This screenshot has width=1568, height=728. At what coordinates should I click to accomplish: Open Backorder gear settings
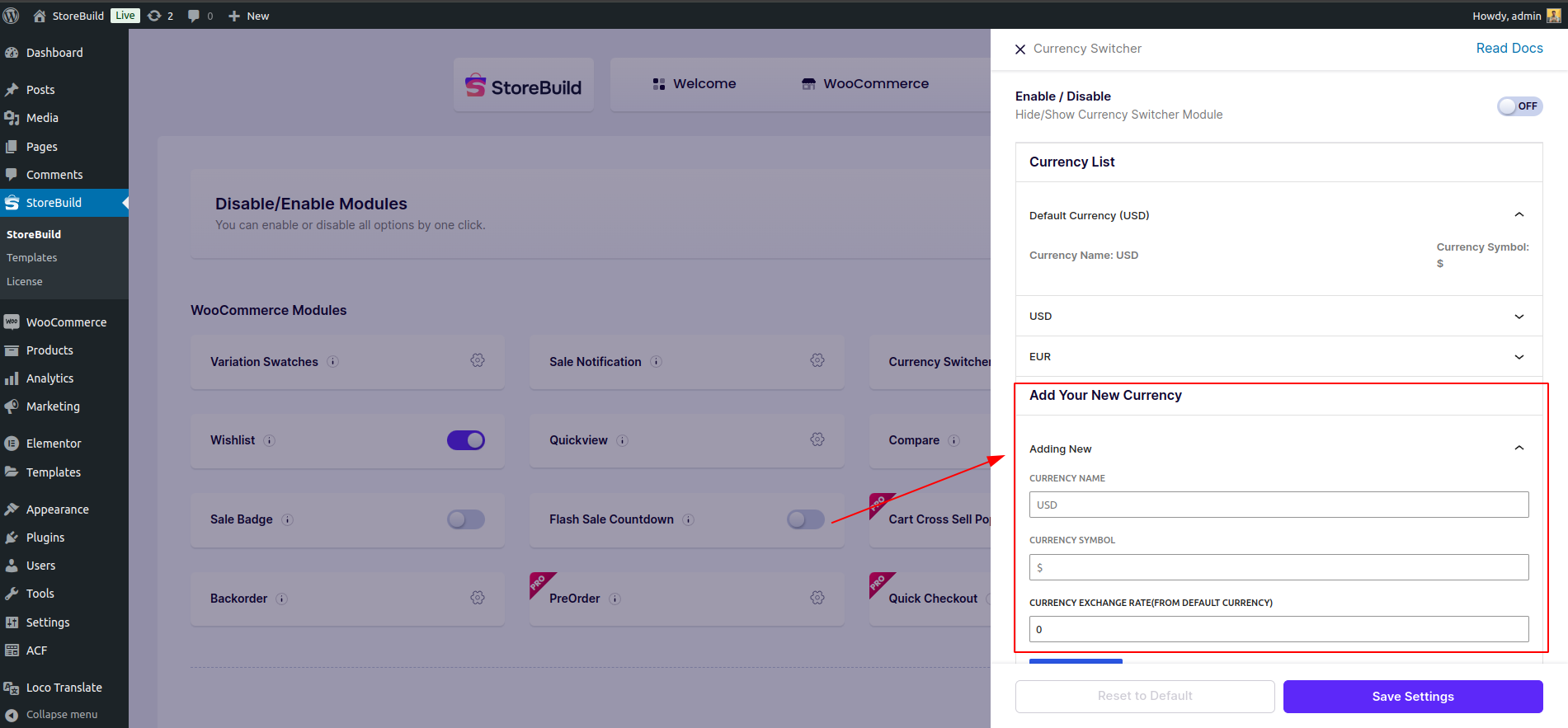478,598
